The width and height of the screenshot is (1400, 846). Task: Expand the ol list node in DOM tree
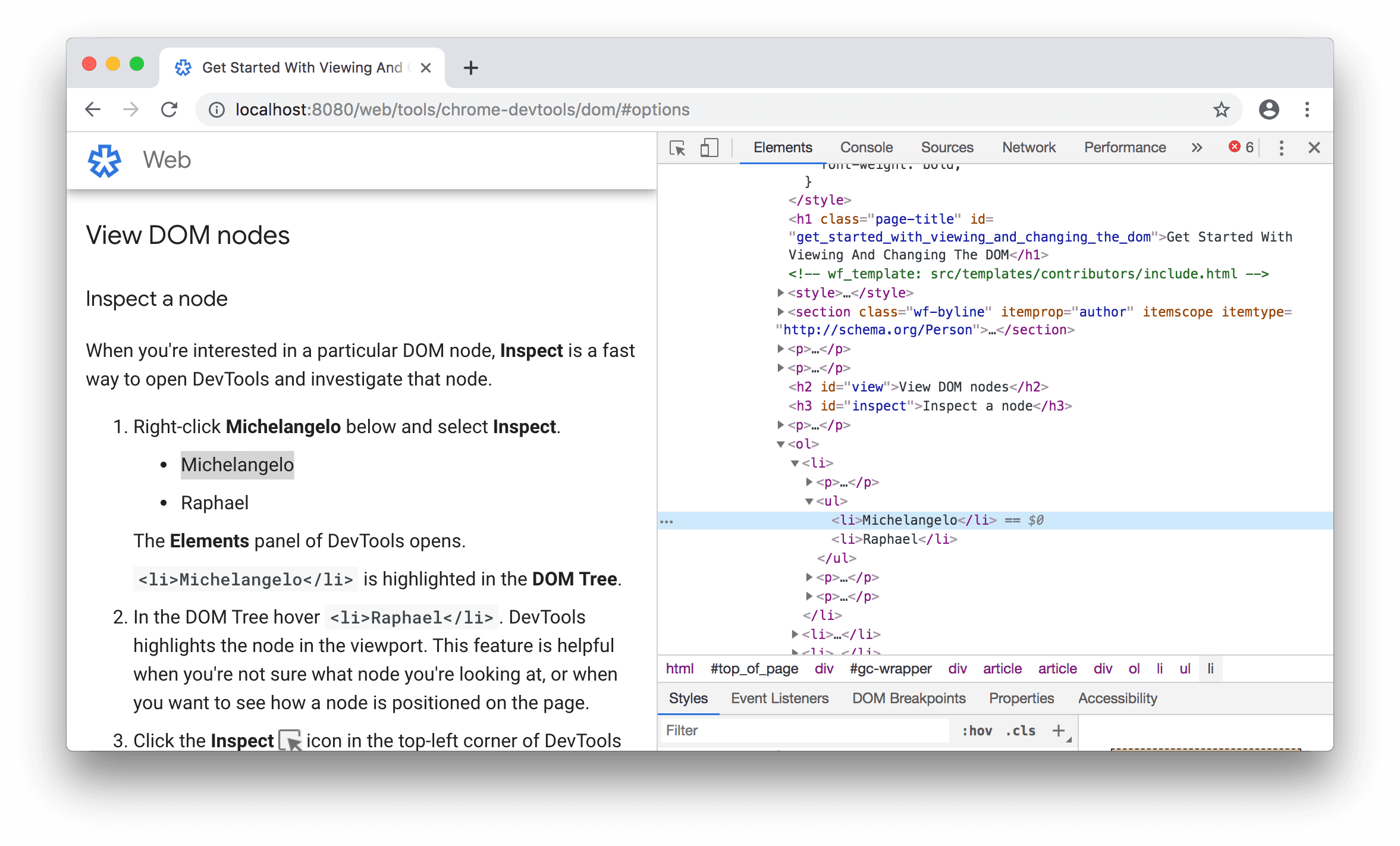(x=778, y=443)
